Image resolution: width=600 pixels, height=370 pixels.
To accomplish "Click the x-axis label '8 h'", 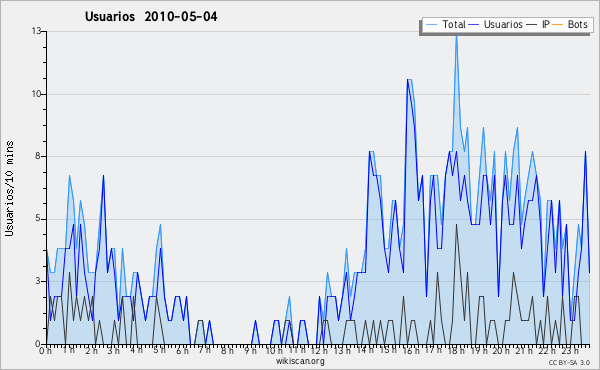I will pyautogui.click(x=227, y=350).
